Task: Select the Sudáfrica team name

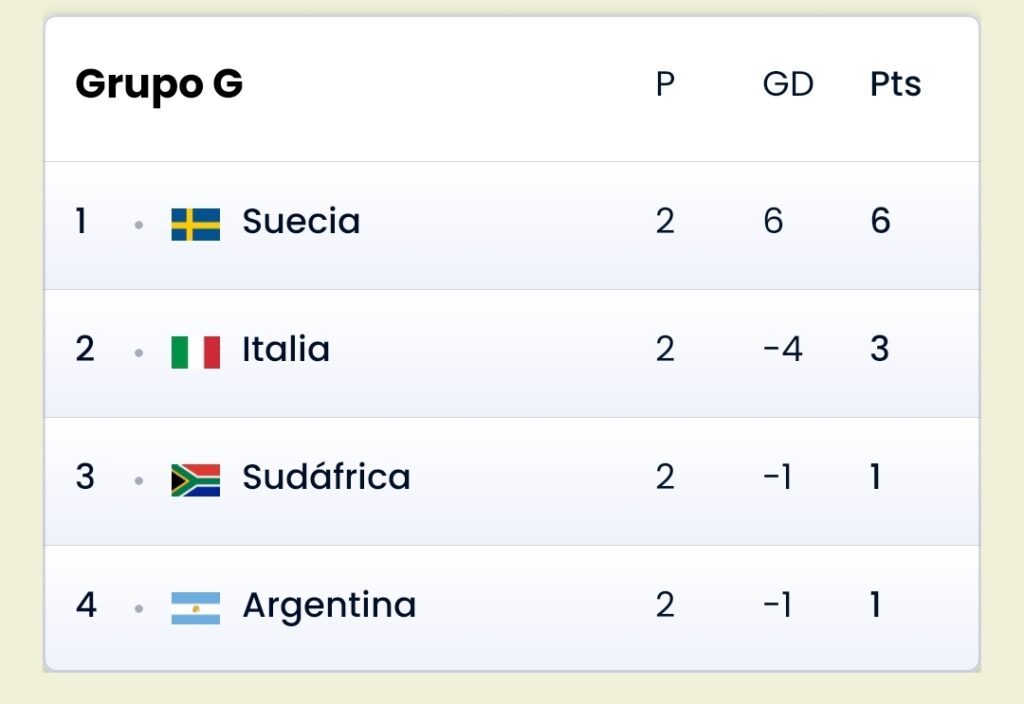Action: 326,476
